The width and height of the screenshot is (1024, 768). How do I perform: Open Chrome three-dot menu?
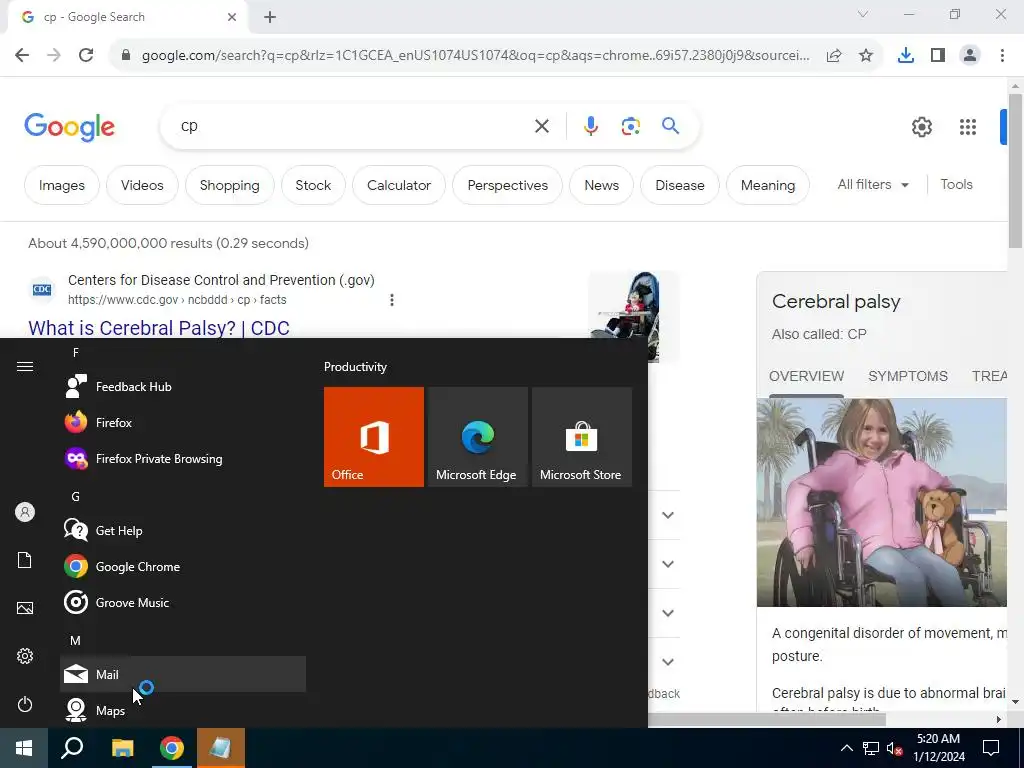(x=1002, y=56)
